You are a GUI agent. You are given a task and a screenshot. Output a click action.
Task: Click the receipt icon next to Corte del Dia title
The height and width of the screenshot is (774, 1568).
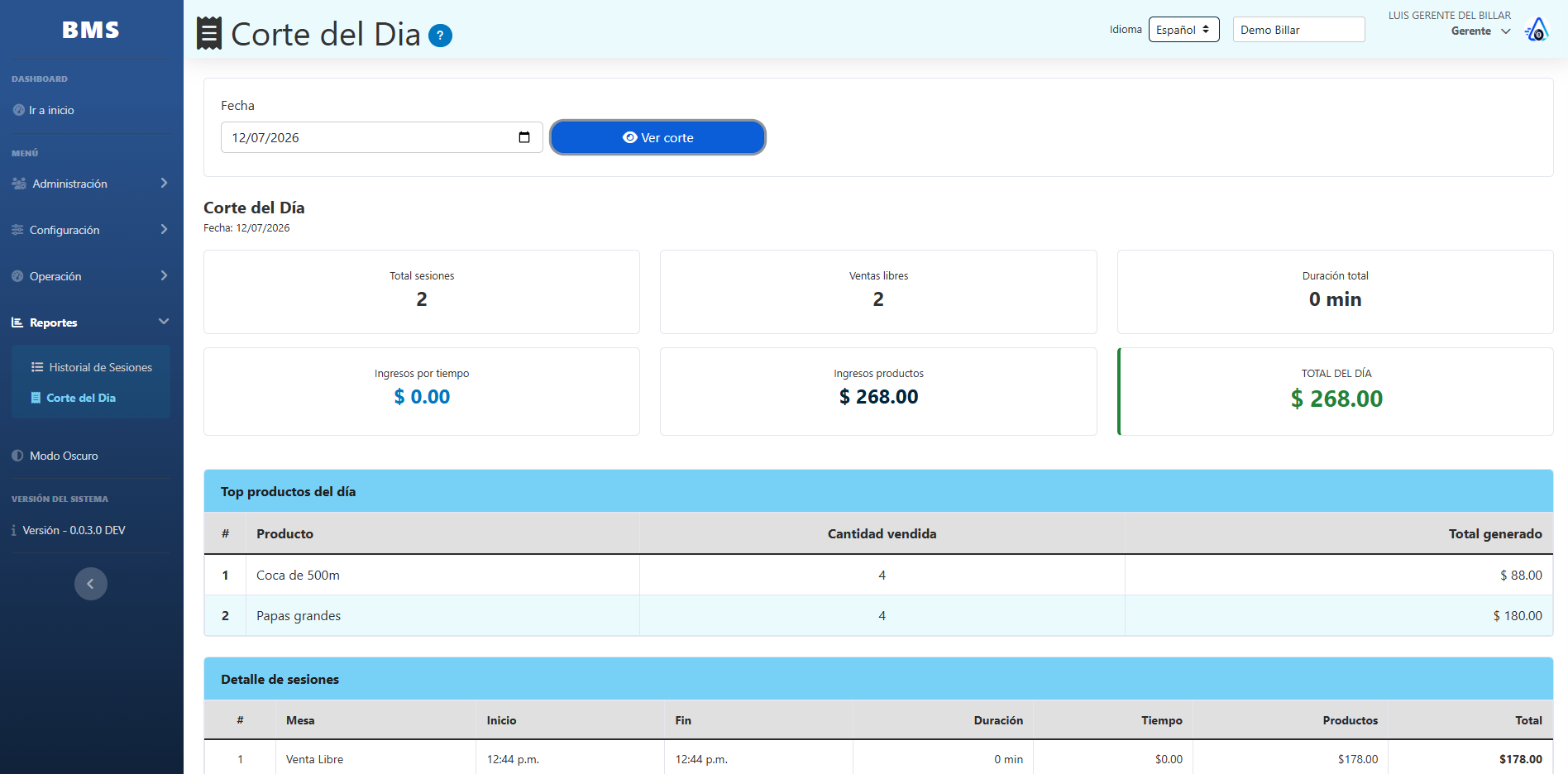[x=209, y=34]
